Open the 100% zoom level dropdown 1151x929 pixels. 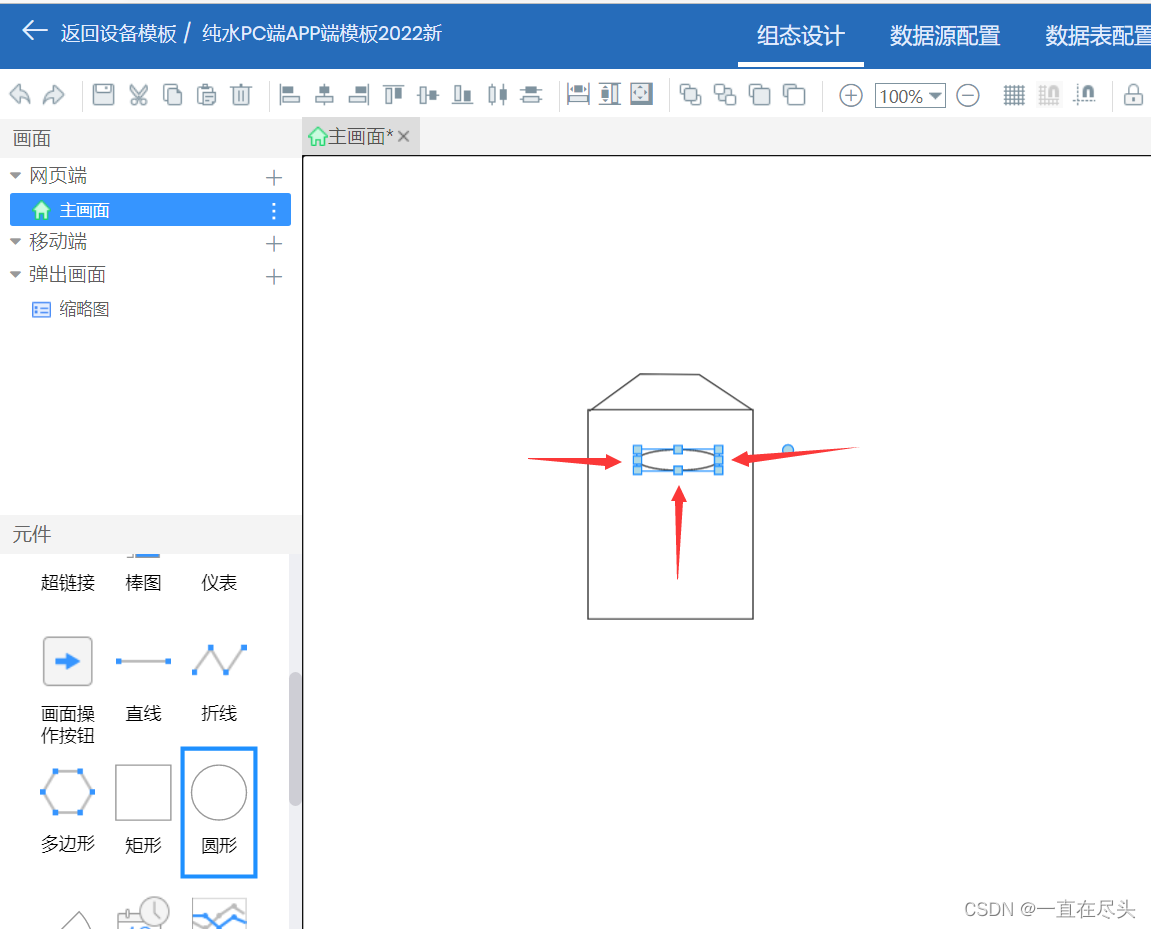click(x=909, y=96)
